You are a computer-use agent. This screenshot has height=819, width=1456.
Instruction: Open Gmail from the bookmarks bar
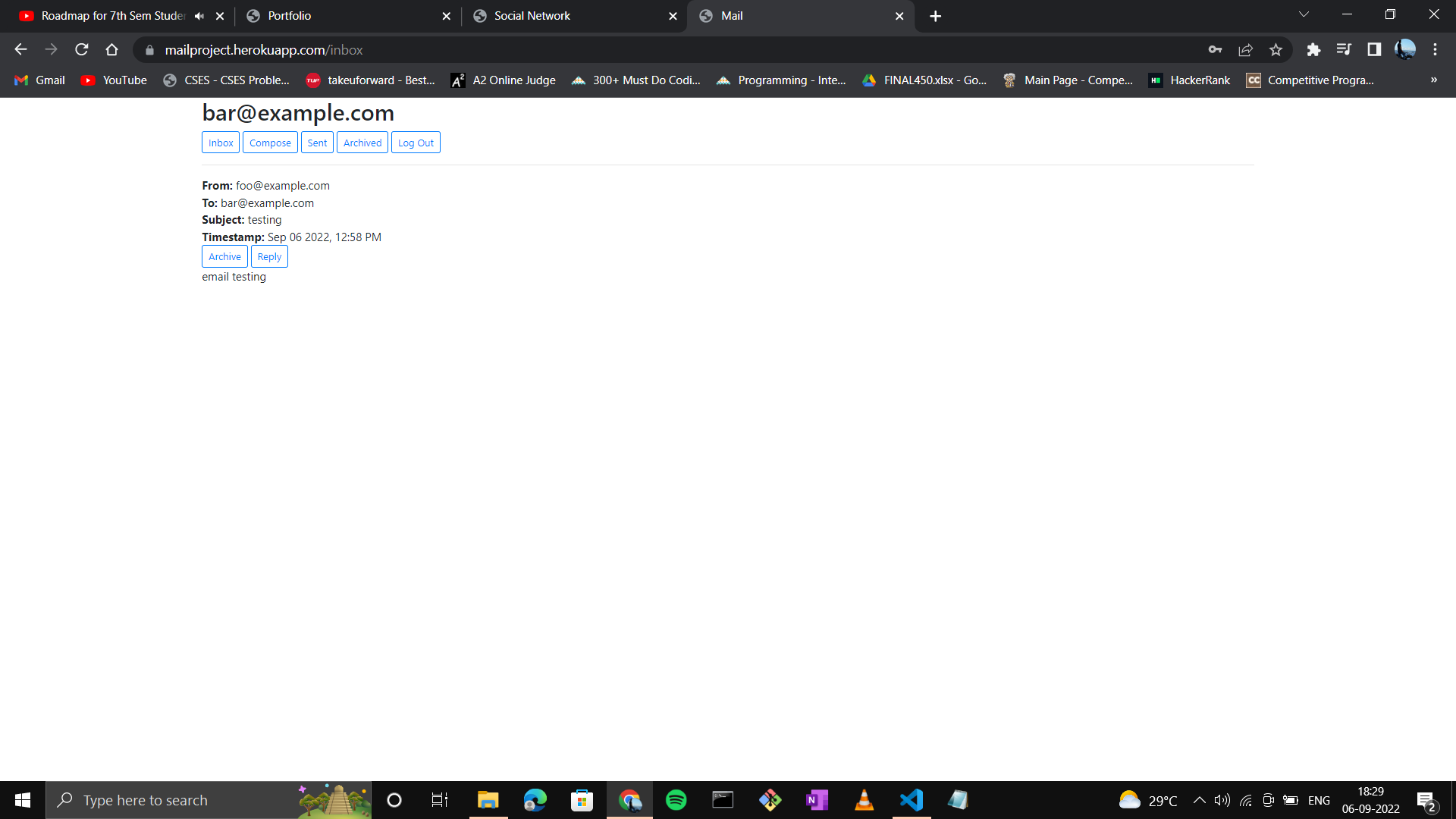[38, 80]
